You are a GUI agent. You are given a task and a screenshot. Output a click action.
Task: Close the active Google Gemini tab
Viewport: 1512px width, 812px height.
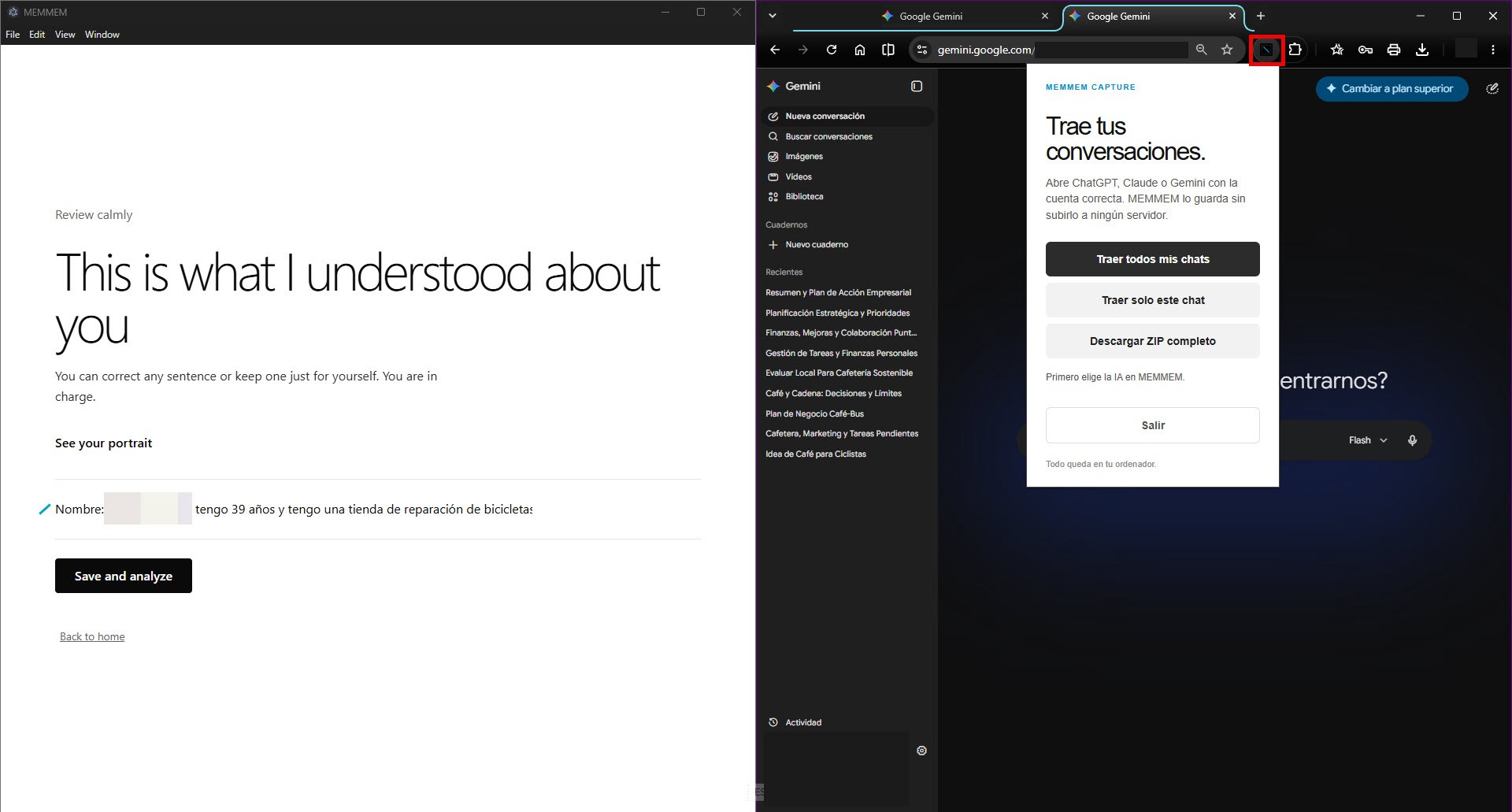[x=1232, y=16]
